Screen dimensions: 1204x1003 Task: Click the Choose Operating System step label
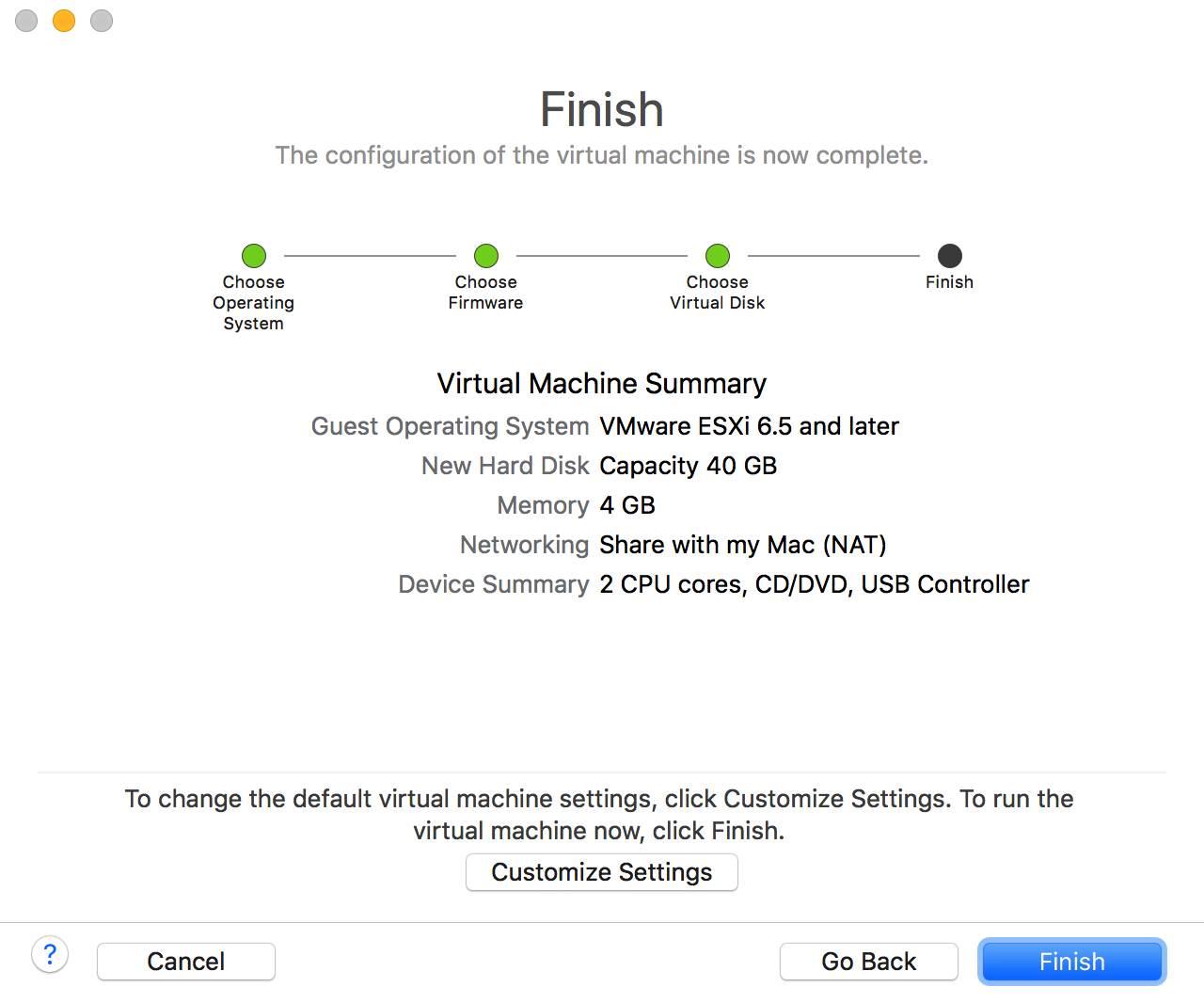point(254,303)
